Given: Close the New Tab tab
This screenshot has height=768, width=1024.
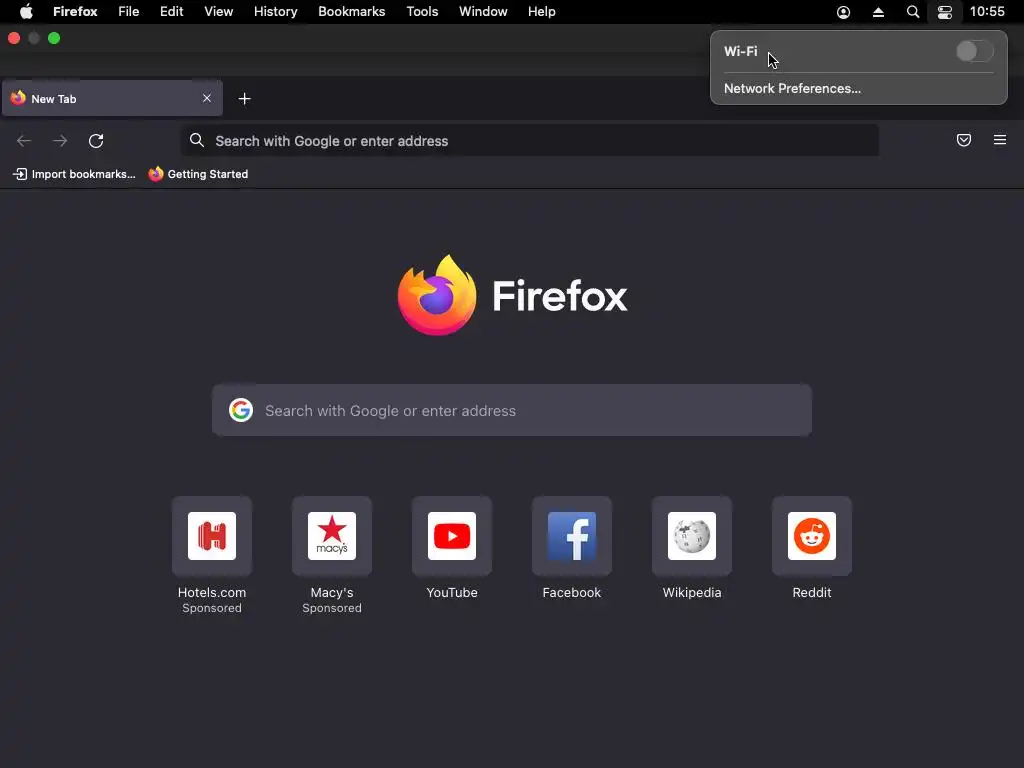Looking at the screenshot, I should point(207,98).
